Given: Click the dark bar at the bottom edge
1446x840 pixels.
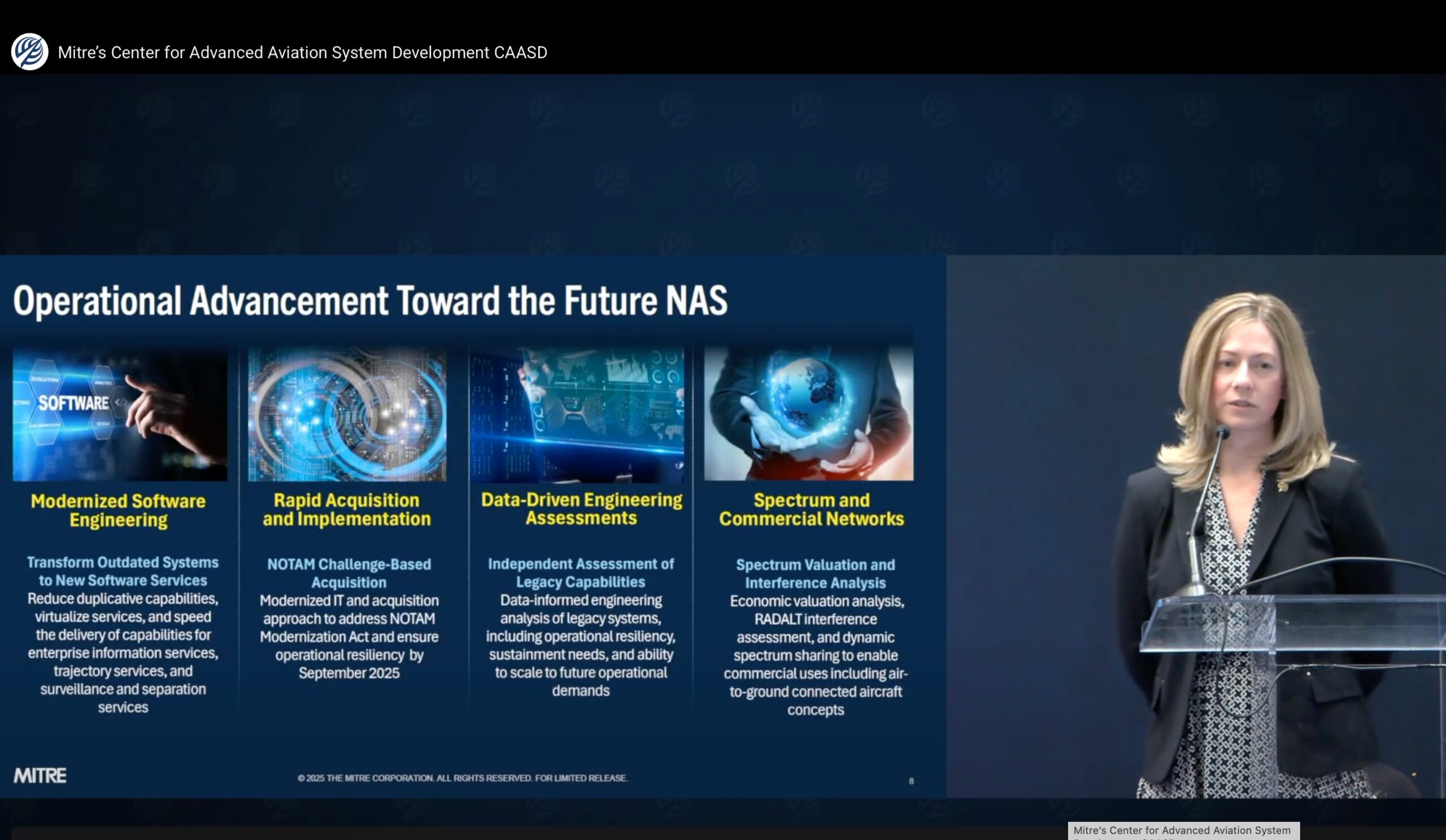Looking at the screenshot, I should 516,833.
